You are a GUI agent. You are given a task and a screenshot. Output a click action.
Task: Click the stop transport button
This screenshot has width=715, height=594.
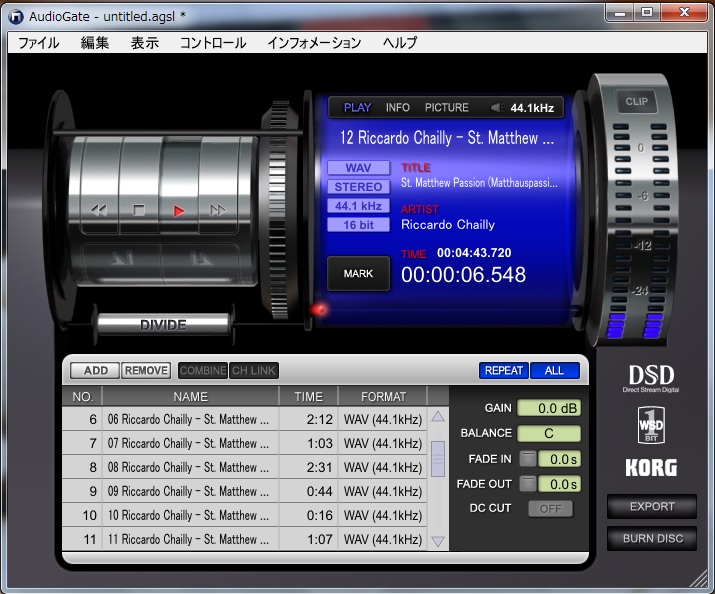coord(139,210)
